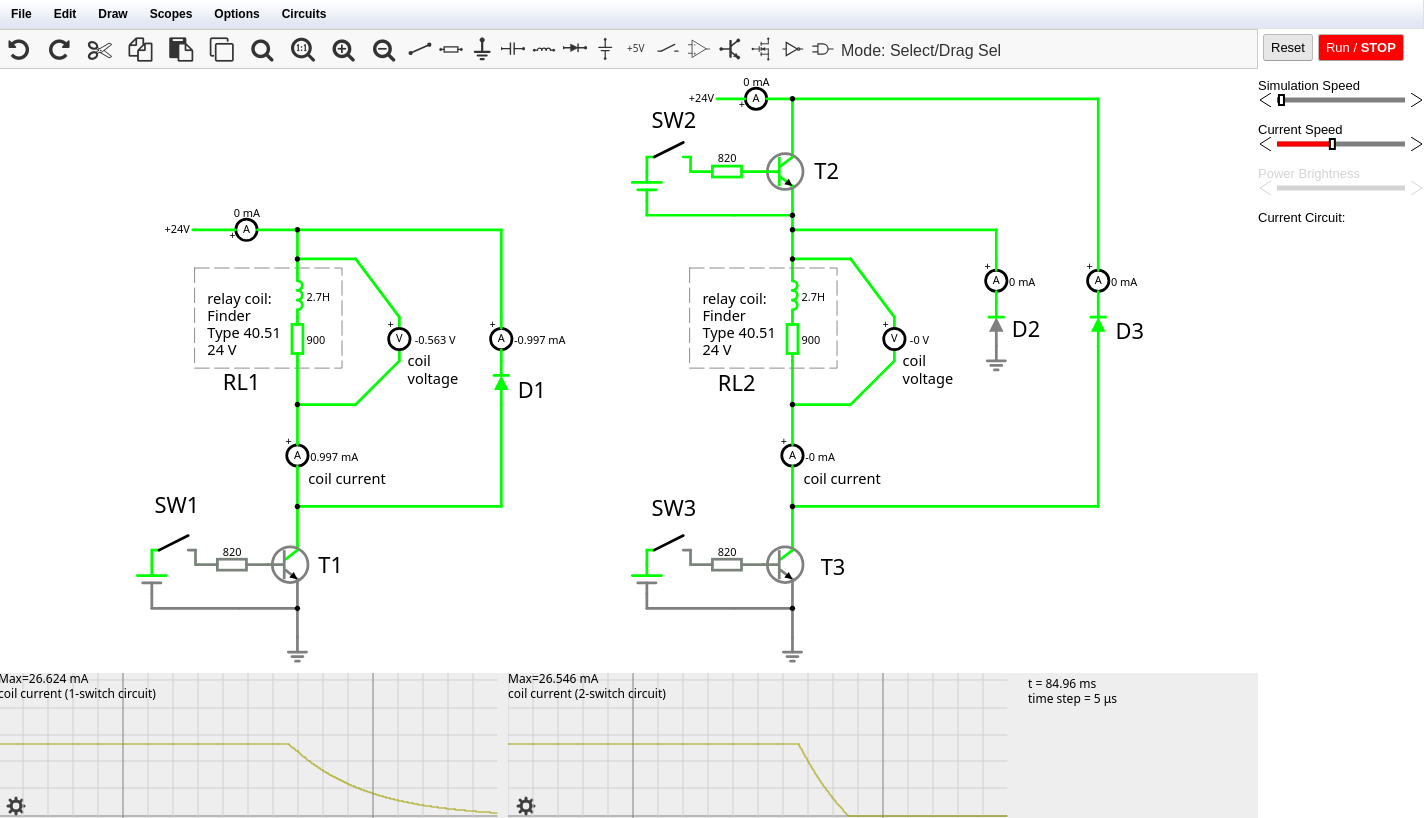The height and width of the screenshot is (818, 1424).
Task: Select the Inductor component tool
Action: pyautogui.click(x=543, y=49)
